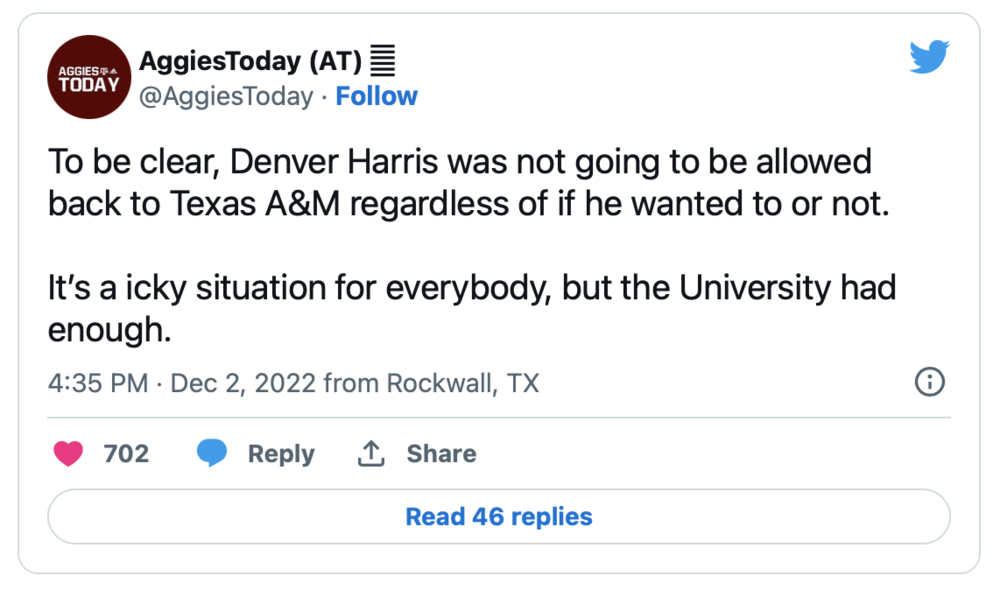Click the Twitter bird logo
The image size is (1000, 590).
click(x=929, y=57)
